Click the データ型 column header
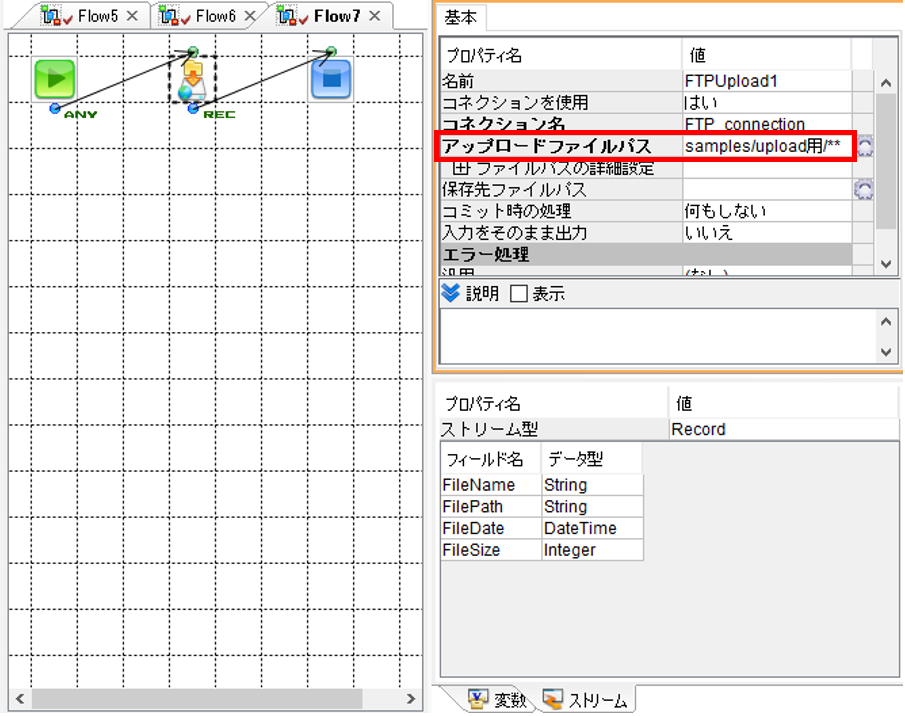This screenshot has width=905, height=716. (x=592, y=459)
